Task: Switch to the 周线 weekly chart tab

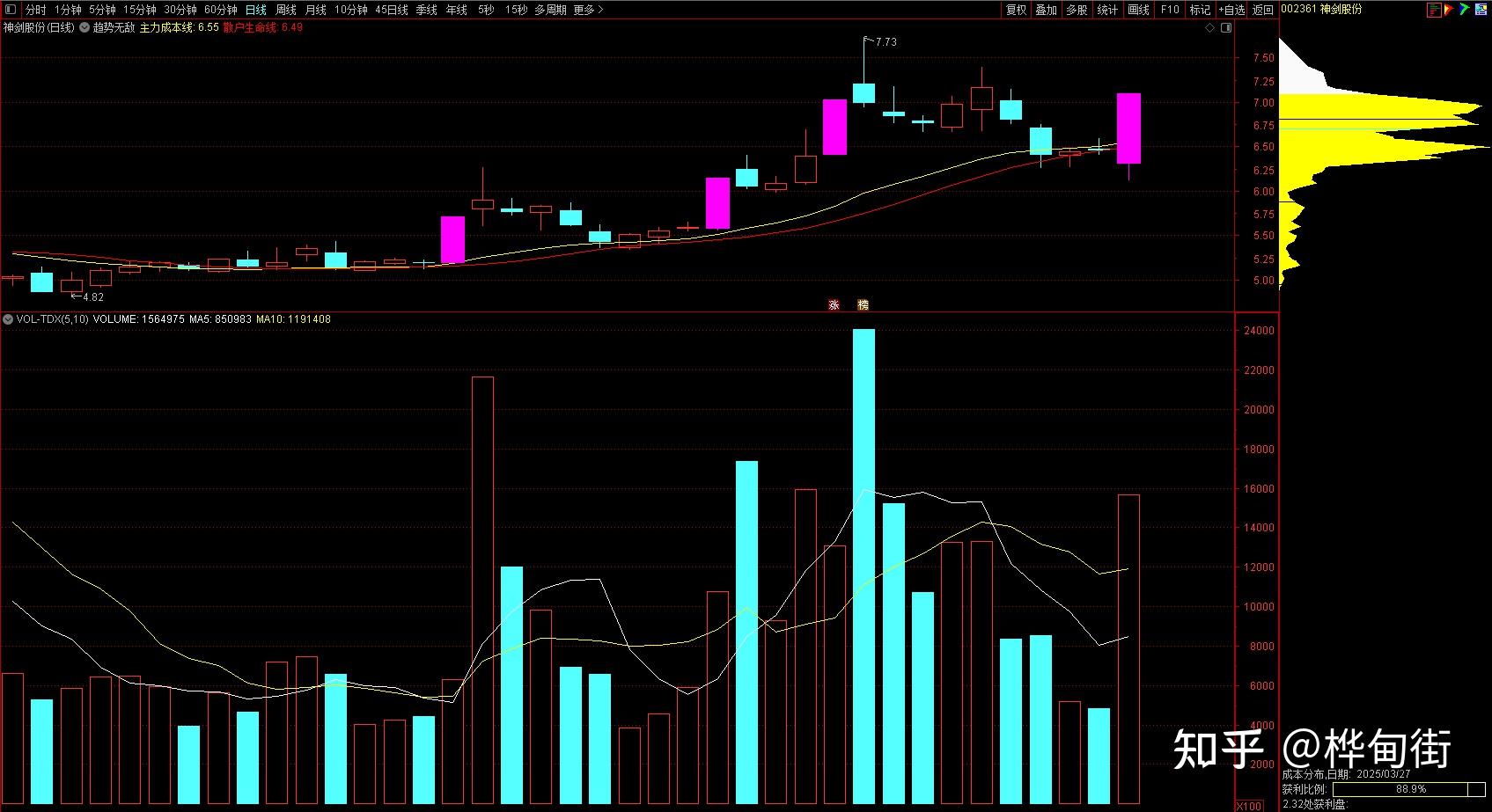Action: pos(286,10)
